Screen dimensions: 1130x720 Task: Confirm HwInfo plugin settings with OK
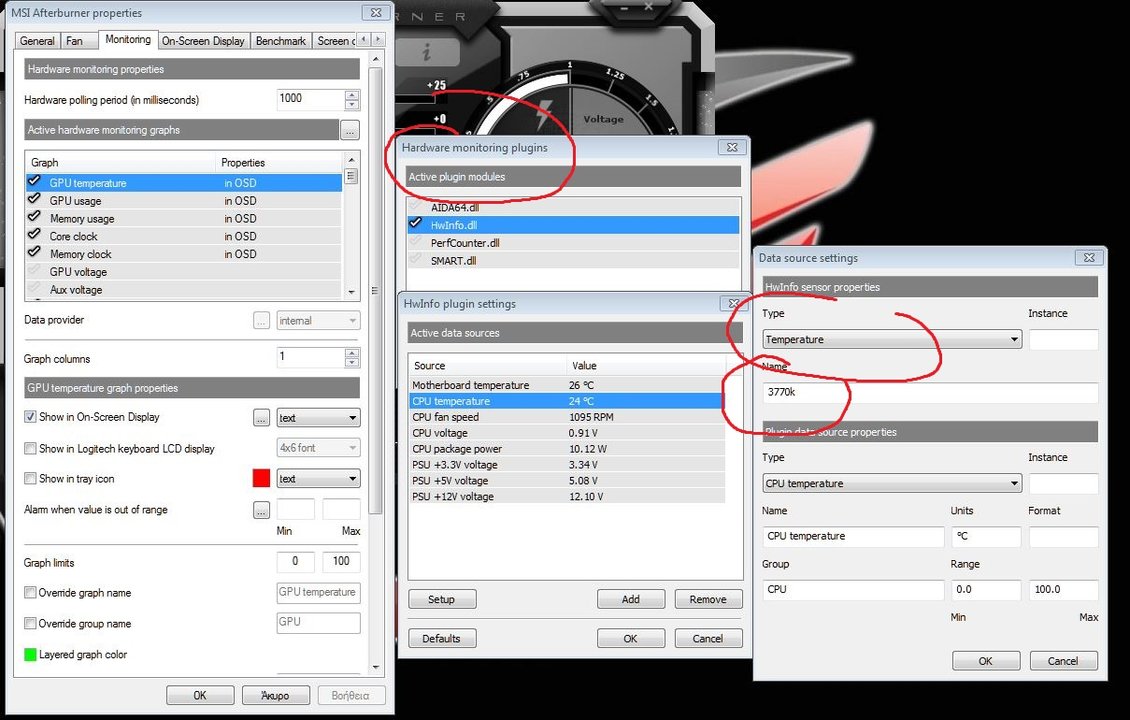click(x=631, y=639)
